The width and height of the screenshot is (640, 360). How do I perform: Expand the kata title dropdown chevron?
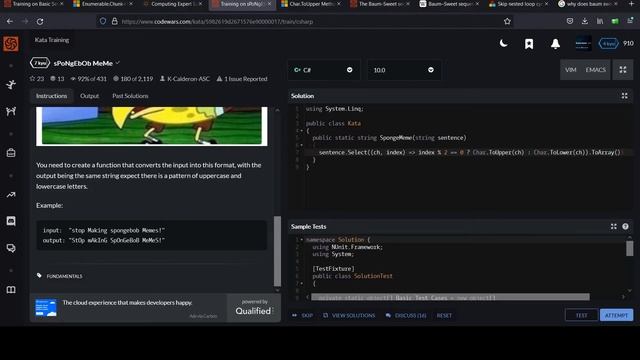(118, 63)
